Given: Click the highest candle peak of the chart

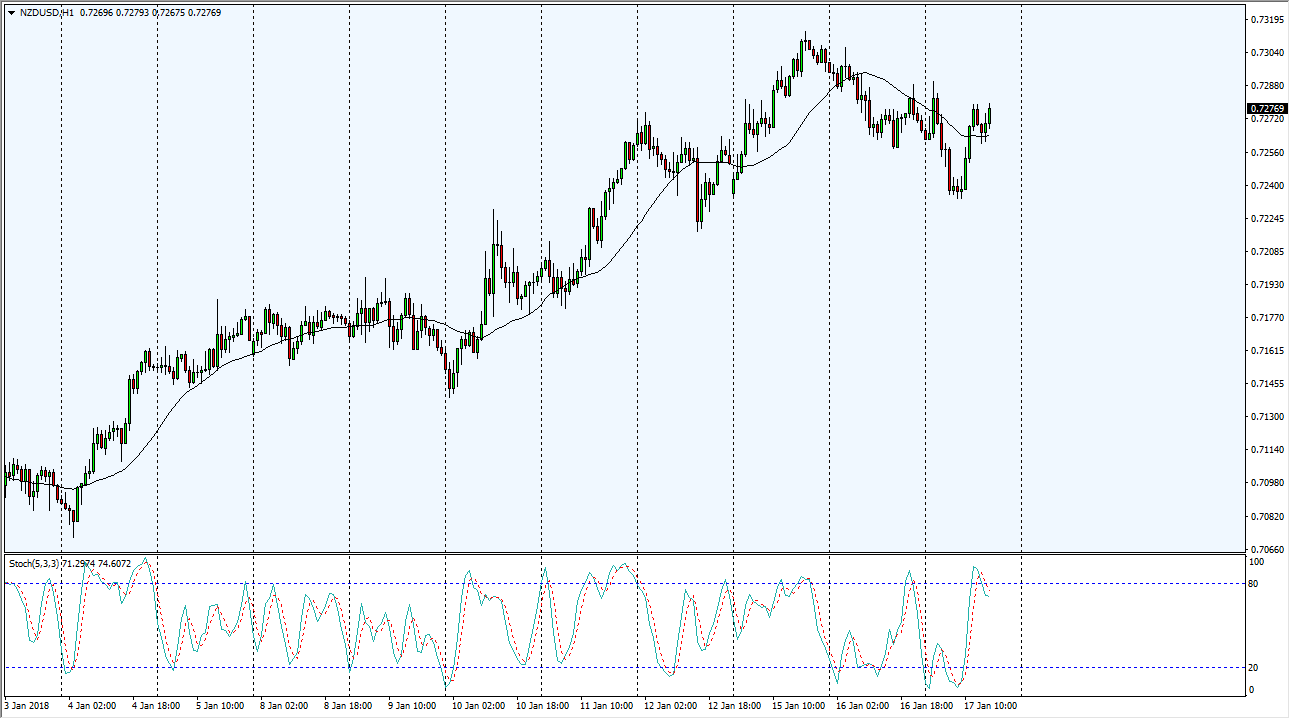Looking at the screenshot, I should [x=806, y=34].
